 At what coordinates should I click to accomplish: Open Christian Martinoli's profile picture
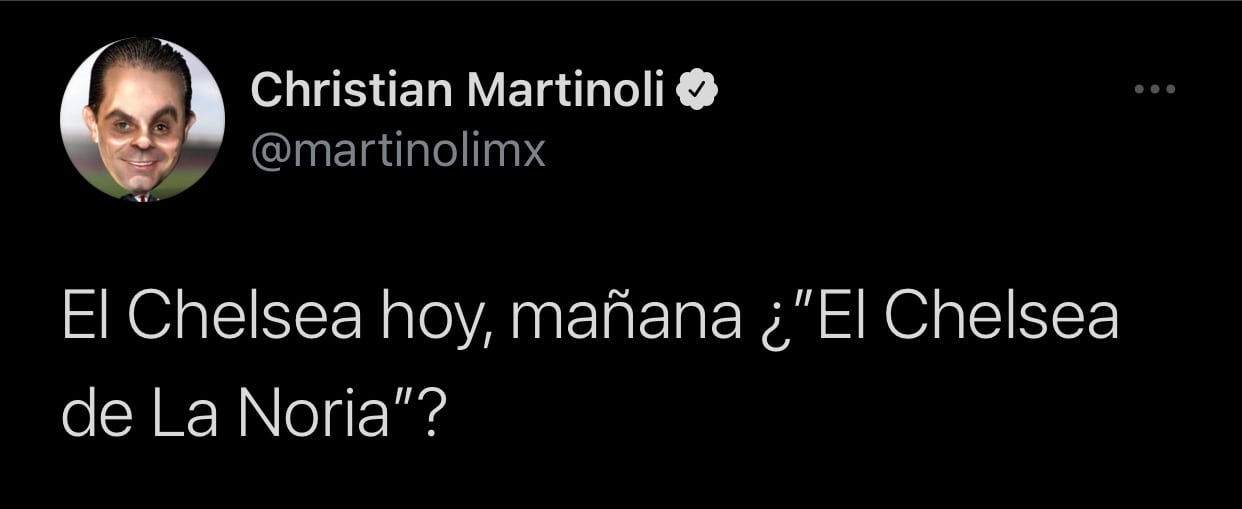(142, 120)
